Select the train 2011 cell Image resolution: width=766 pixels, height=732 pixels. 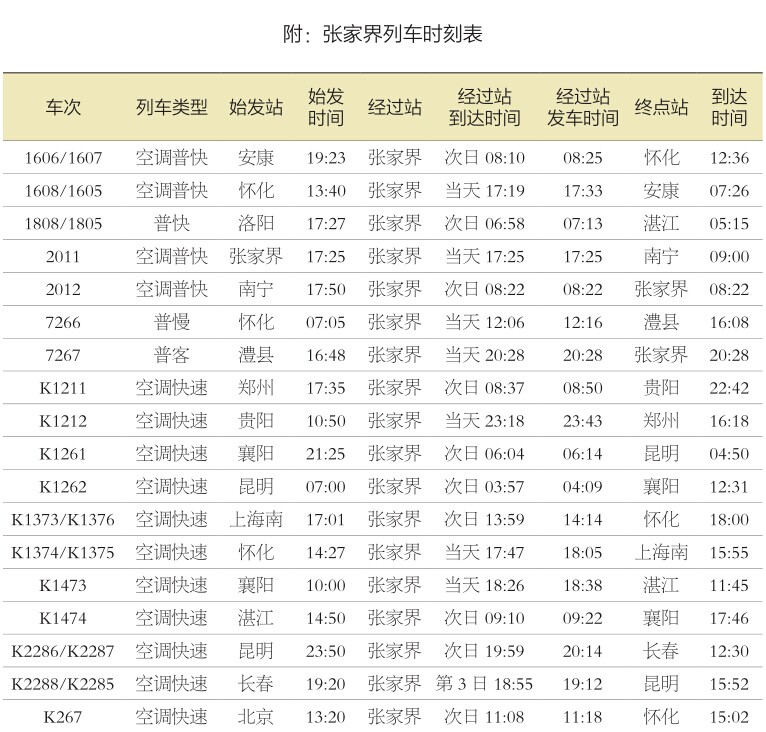click(x=63, y=257)
